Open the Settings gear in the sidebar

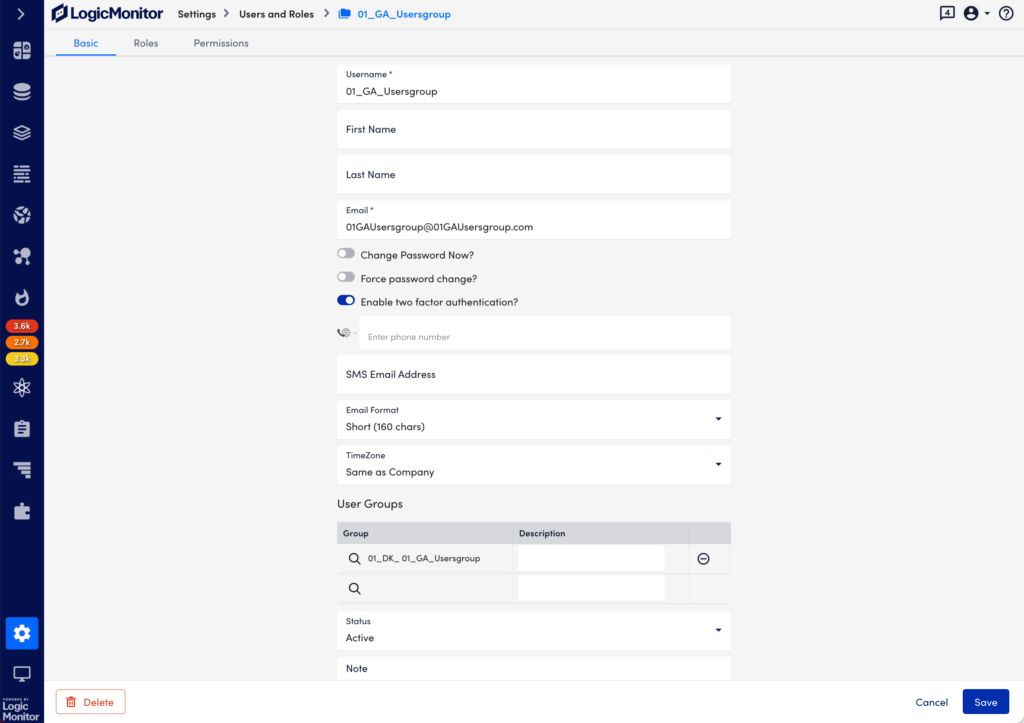click(x=21, y=633)
